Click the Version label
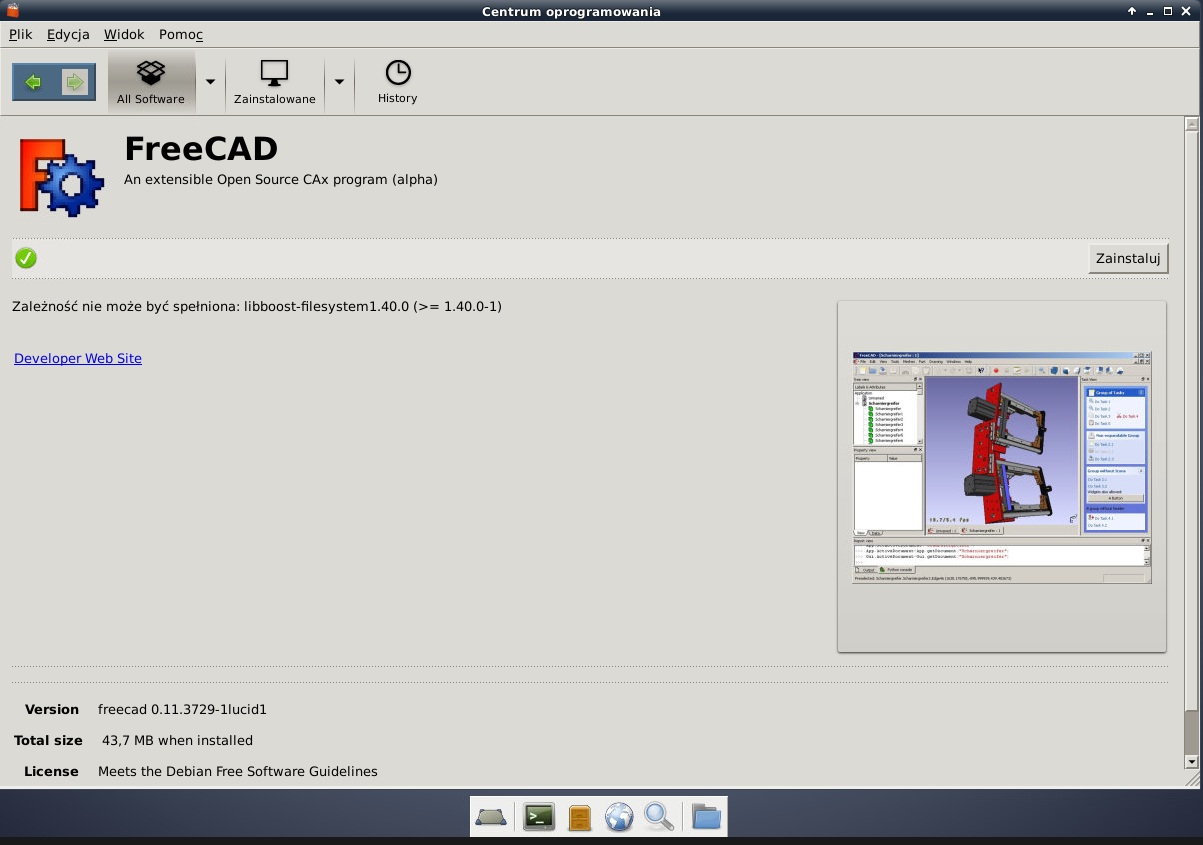1203x845 pixels. 52,709
